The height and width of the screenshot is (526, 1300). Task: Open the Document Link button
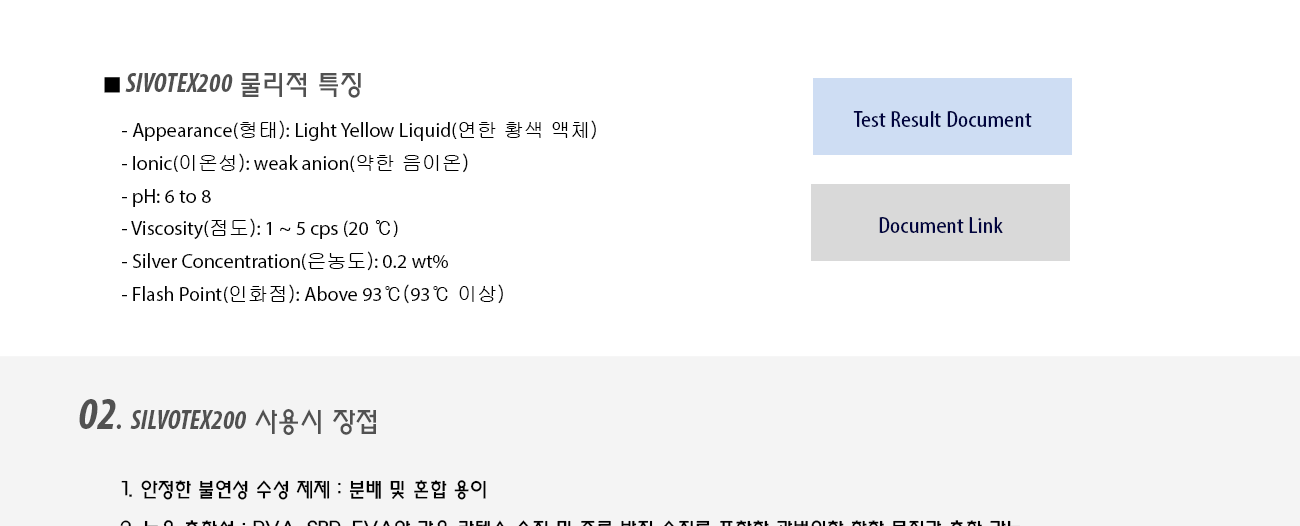coord(940,223)
